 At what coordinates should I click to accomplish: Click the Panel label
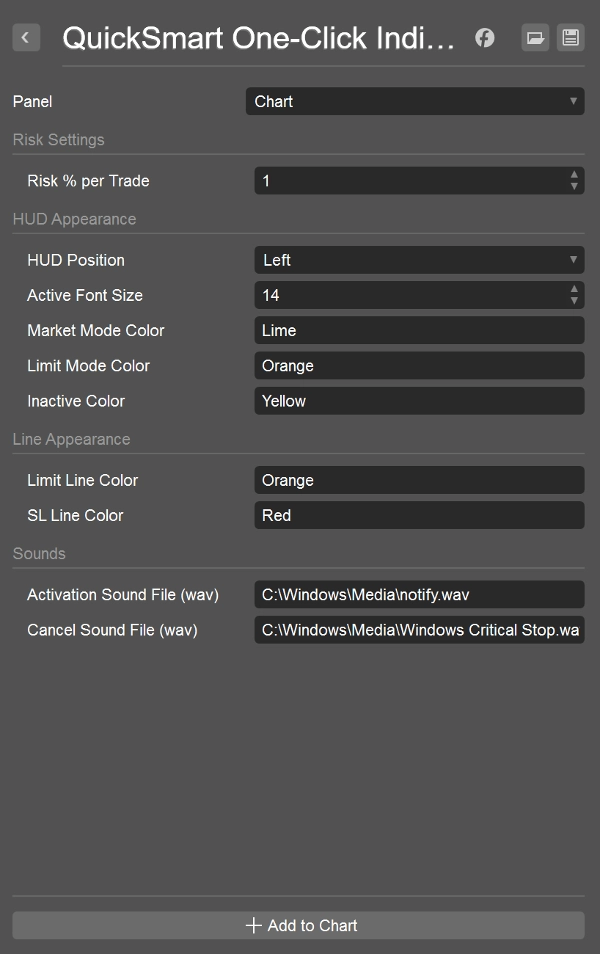coord(32,101)
